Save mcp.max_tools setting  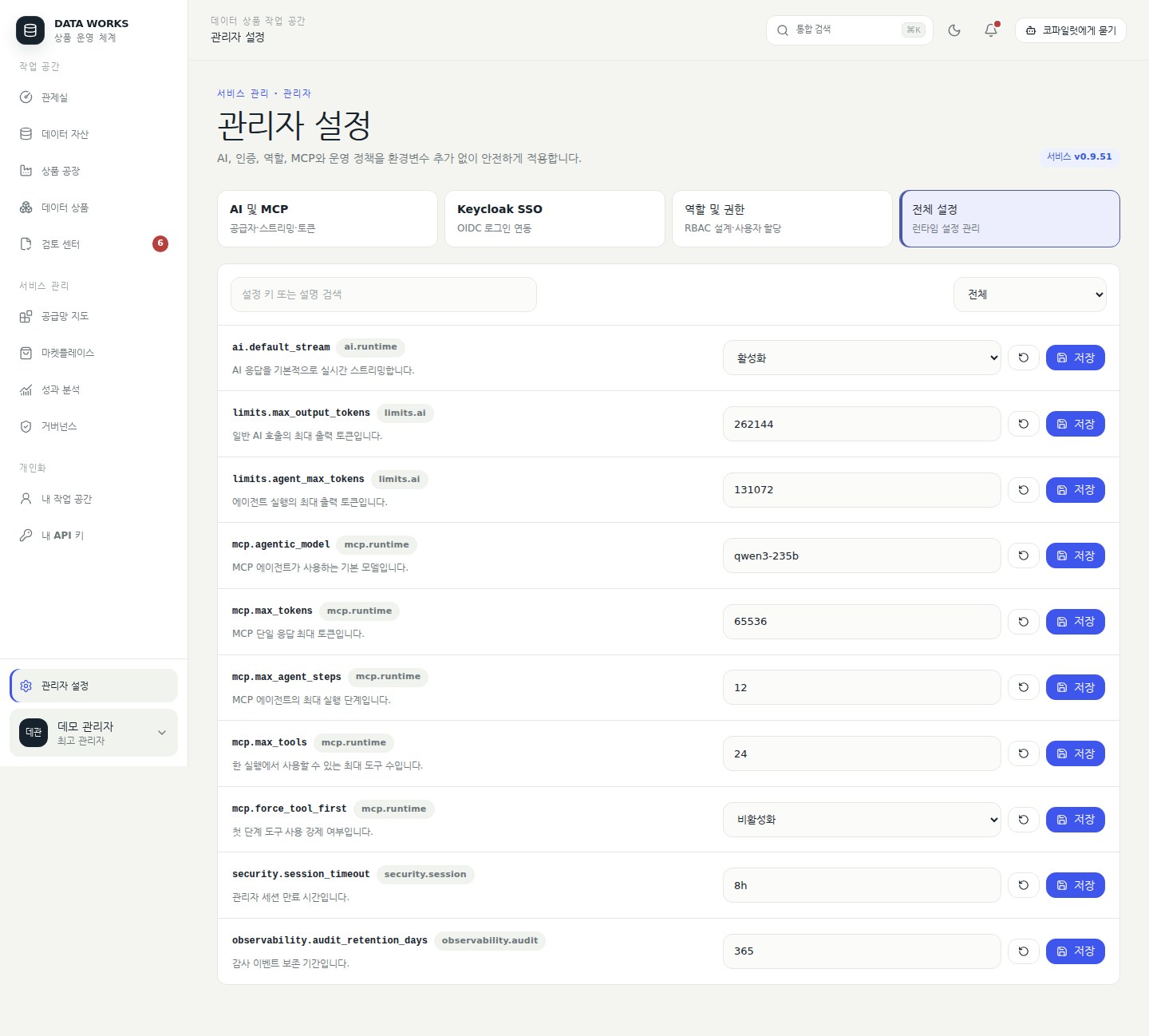point(1076,753)
